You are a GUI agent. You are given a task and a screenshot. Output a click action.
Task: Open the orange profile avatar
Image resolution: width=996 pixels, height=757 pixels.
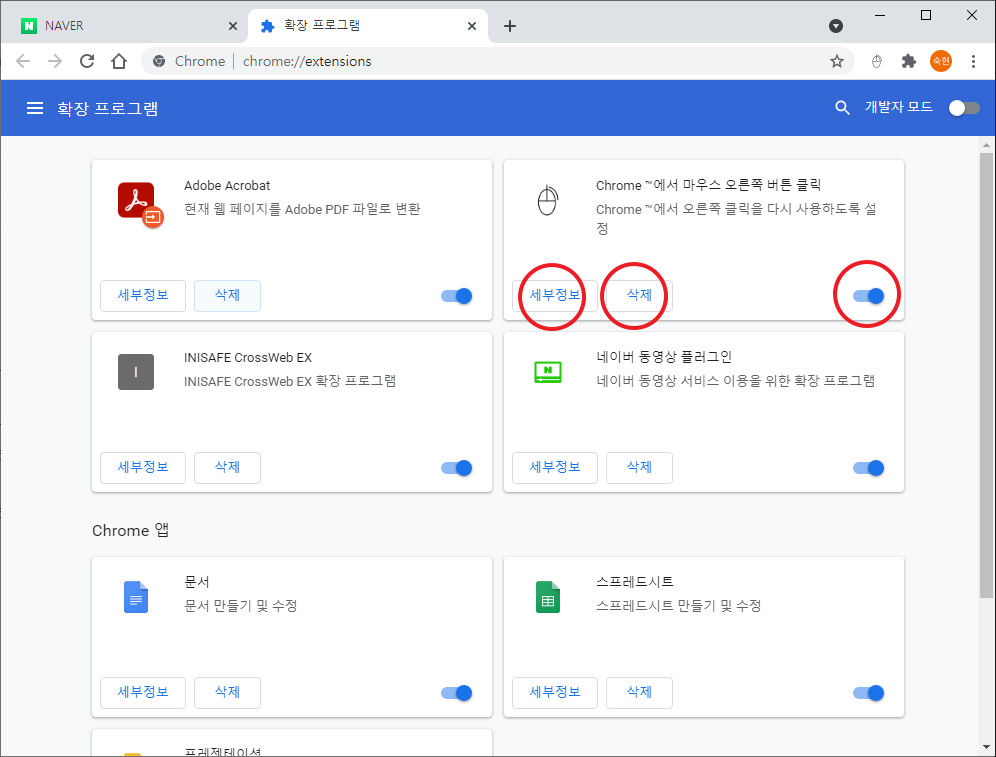pos(941,61)
